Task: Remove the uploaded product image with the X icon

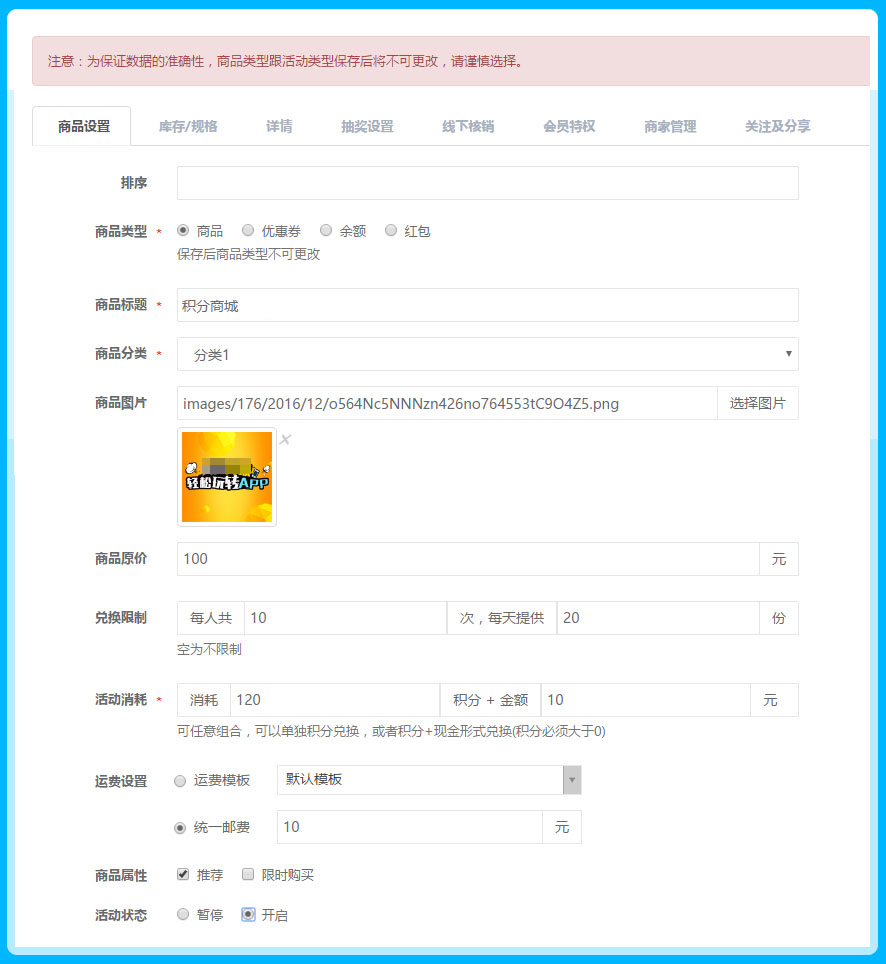Action: pos(285,440)
